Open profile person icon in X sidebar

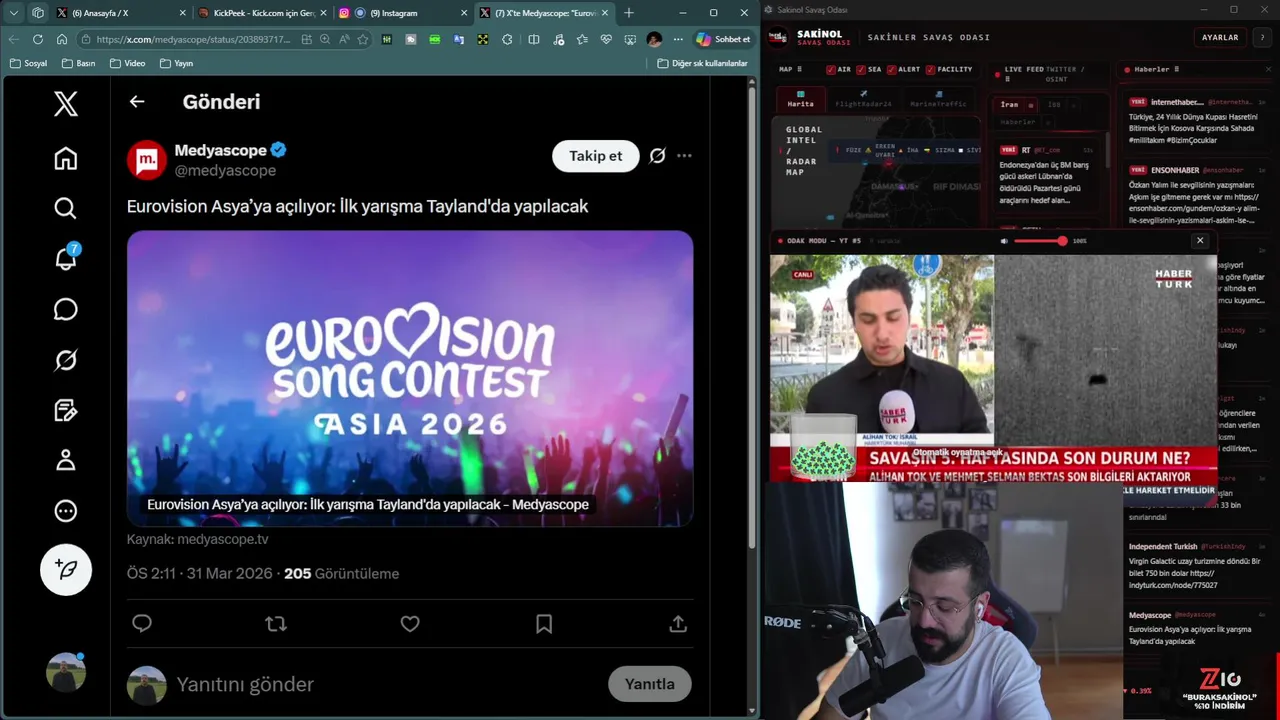[x=66, y=460]
